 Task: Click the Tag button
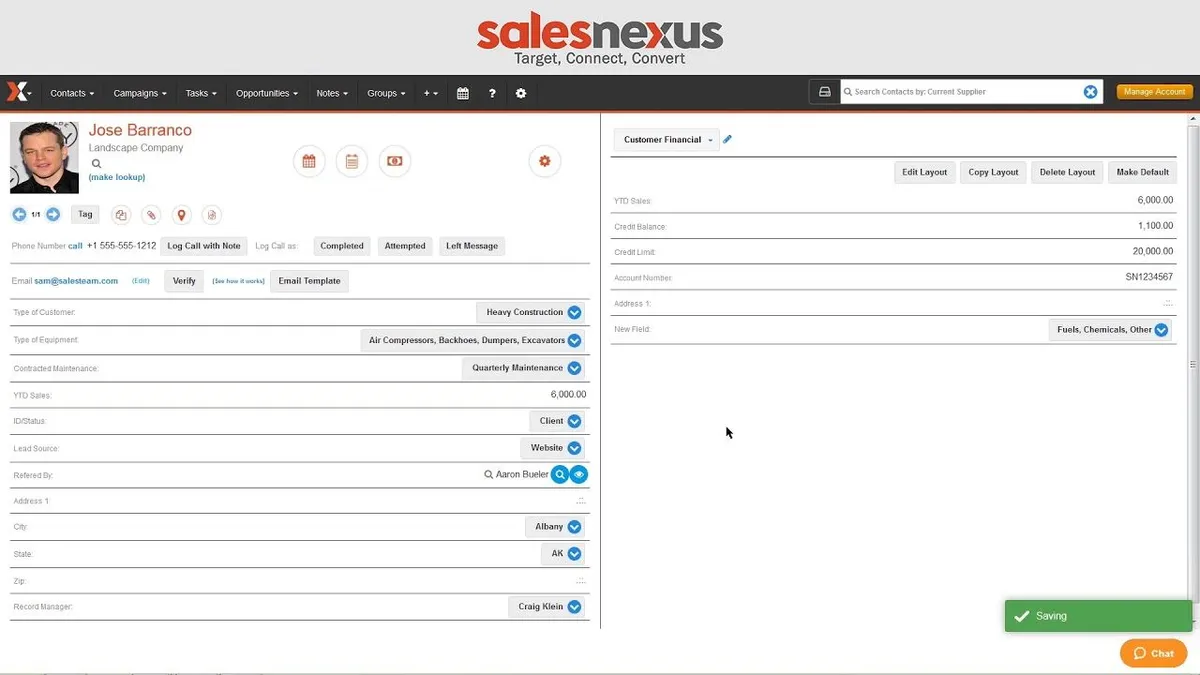tap(85, 214)
